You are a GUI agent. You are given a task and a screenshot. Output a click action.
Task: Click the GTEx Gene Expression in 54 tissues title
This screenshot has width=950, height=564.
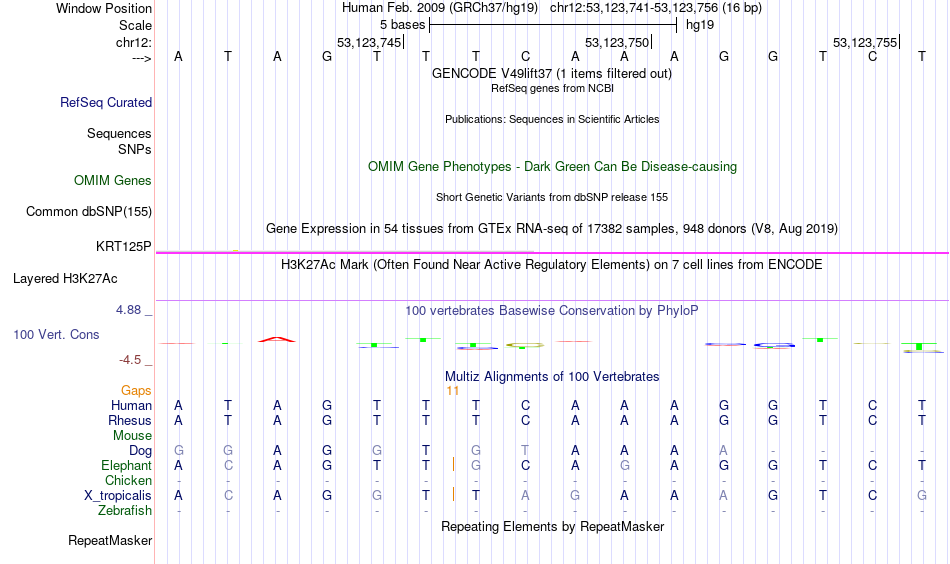point(552,228)
